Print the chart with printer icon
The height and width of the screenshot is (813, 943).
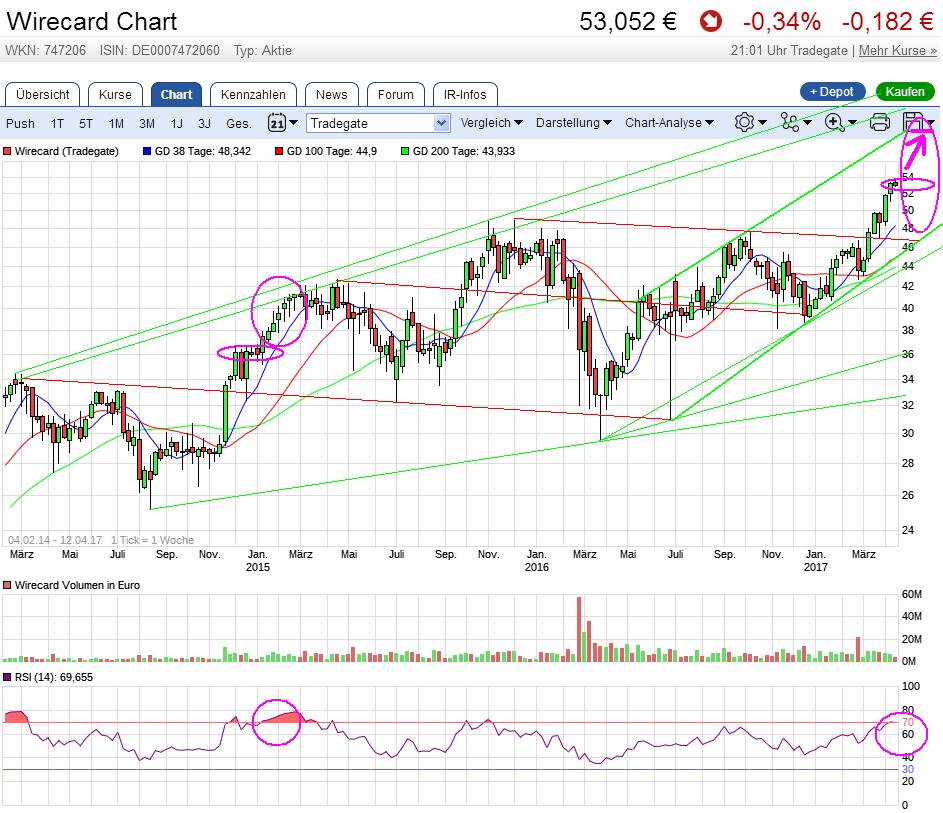(x=880, y=122)
